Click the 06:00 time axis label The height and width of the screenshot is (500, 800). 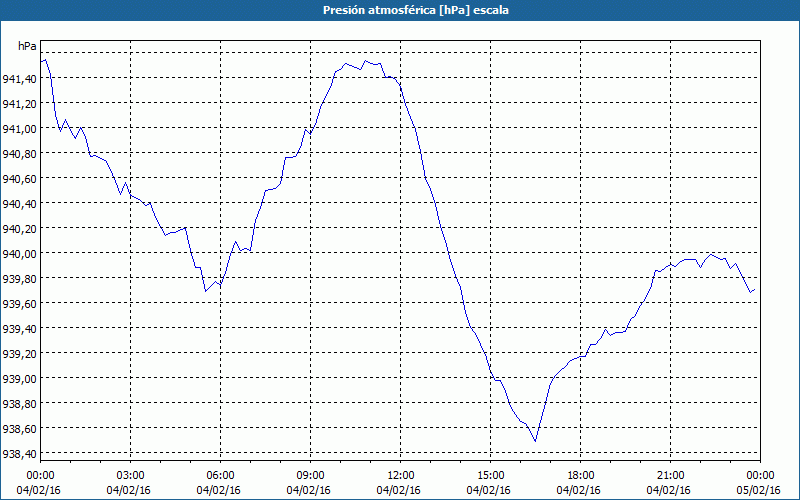(x=220, y=476)
